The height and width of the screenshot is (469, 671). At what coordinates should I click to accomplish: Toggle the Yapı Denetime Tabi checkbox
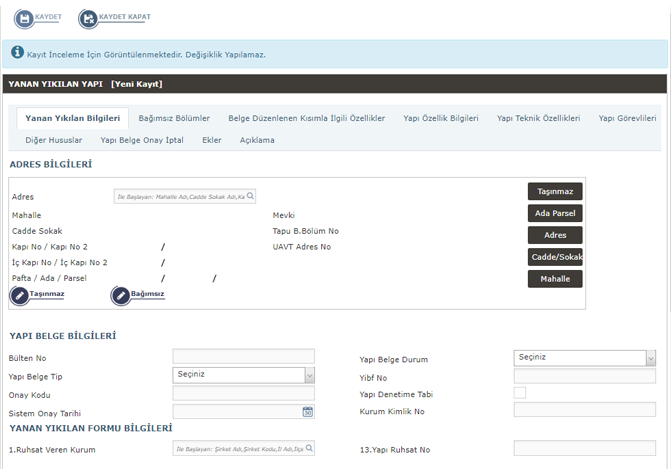[520, 393]
